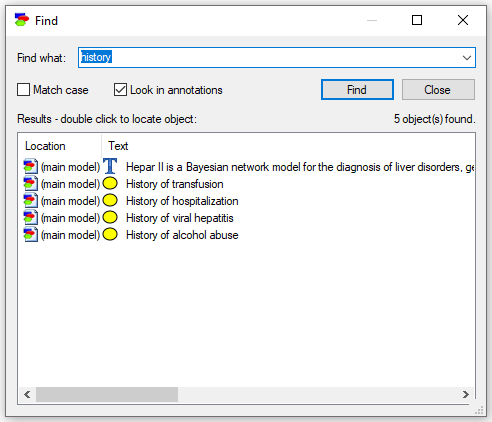Enable the Match case checkbox
This screenshot has height=422, width=492.
[x=23, y=90]
